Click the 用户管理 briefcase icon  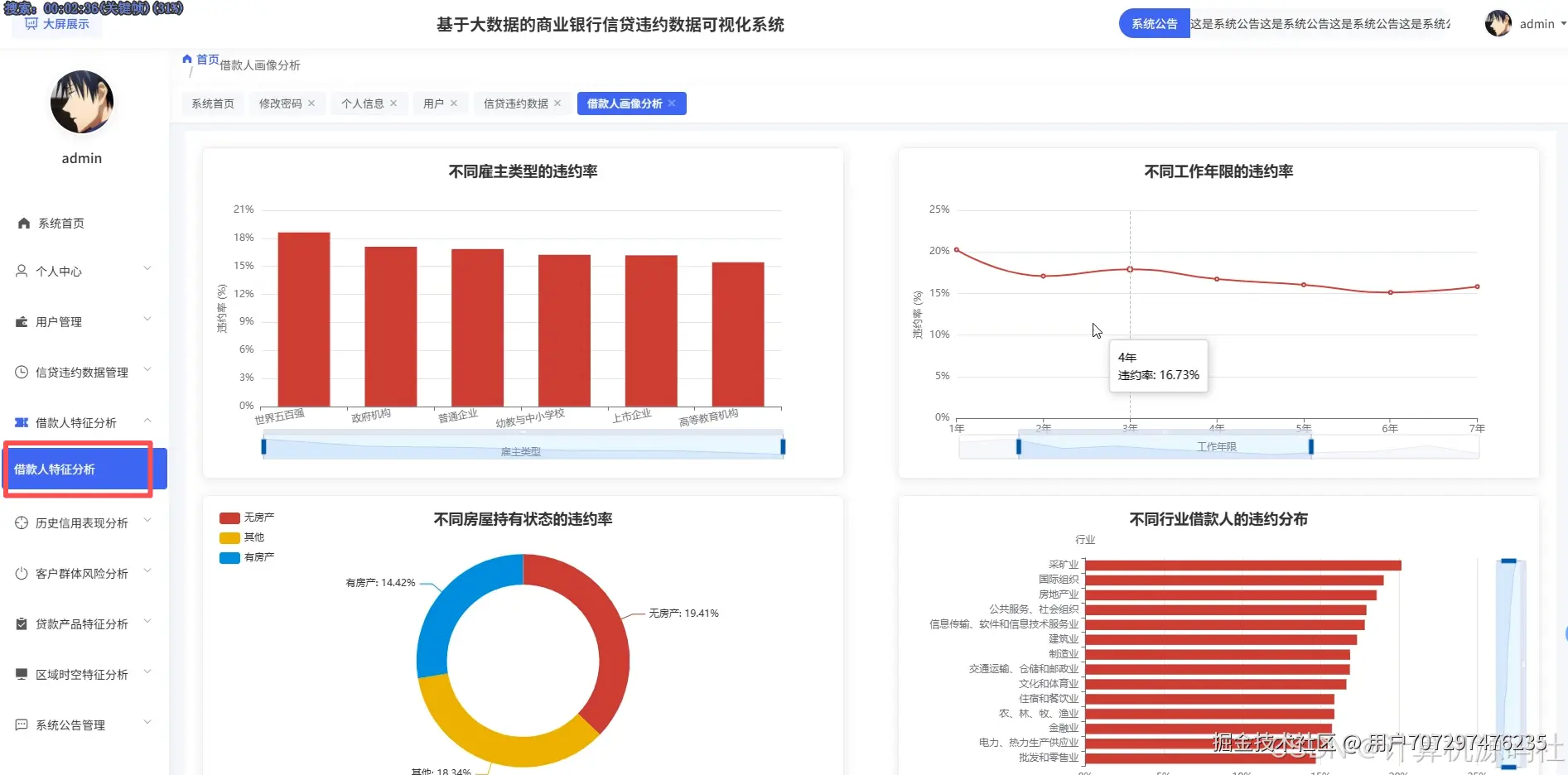pos(21,321)
